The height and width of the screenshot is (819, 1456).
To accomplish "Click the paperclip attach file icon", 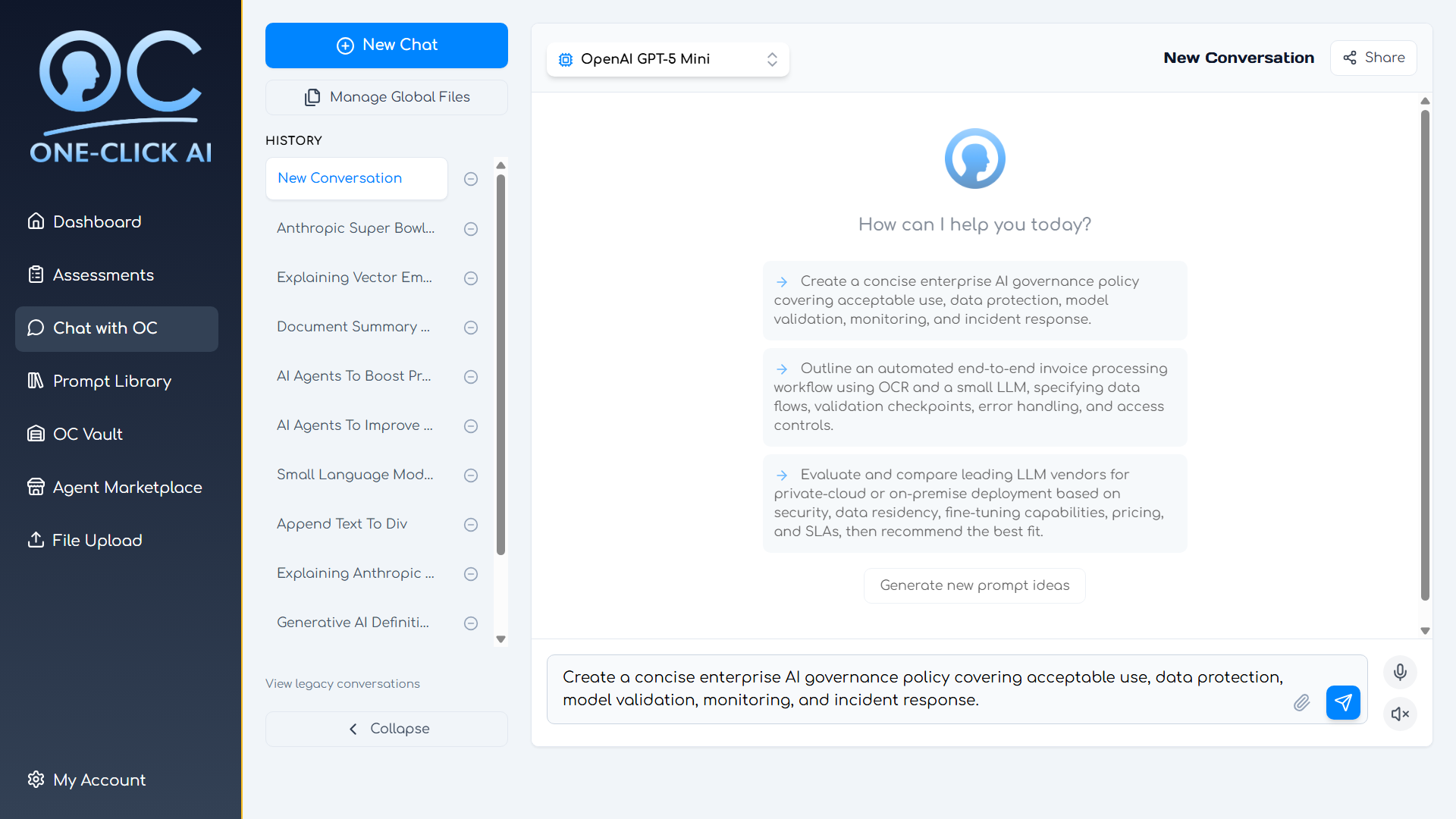I will coord(1301,702).
